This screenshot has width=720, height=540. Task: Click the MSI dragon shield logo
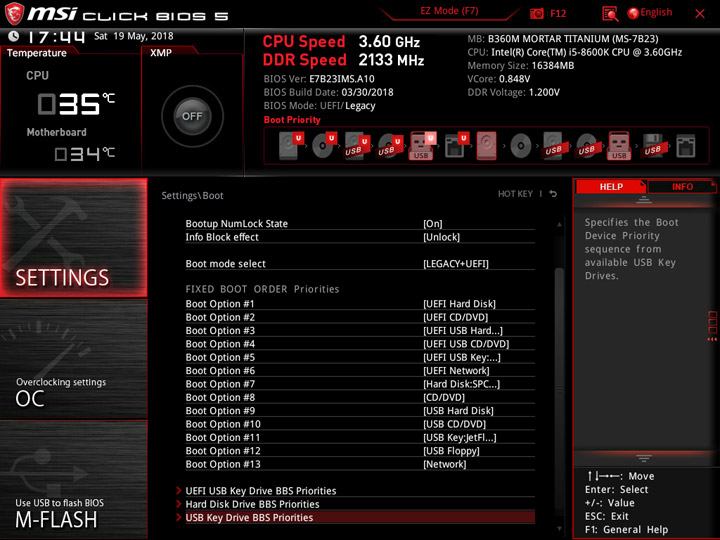tap(14, 13)
